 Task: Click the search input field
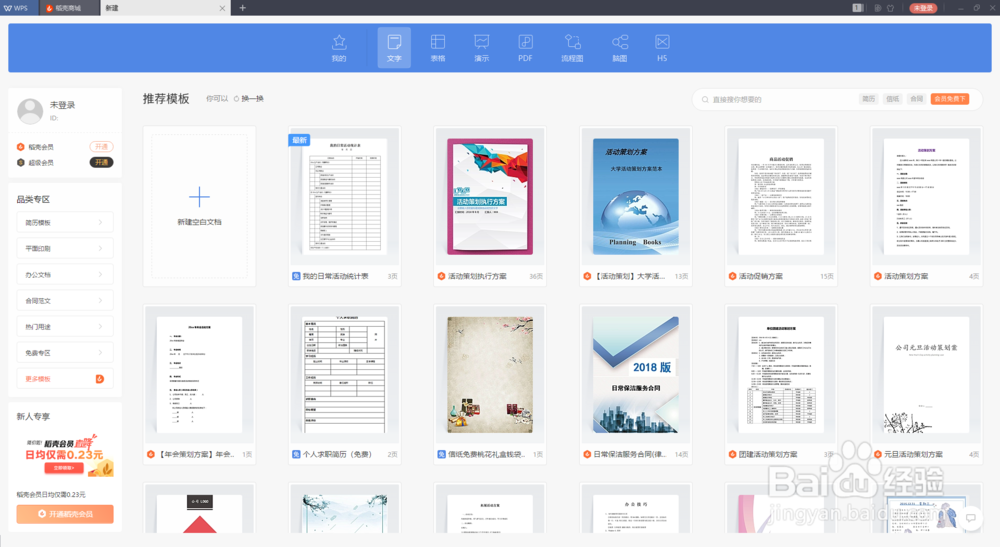(x=778, y=99)
